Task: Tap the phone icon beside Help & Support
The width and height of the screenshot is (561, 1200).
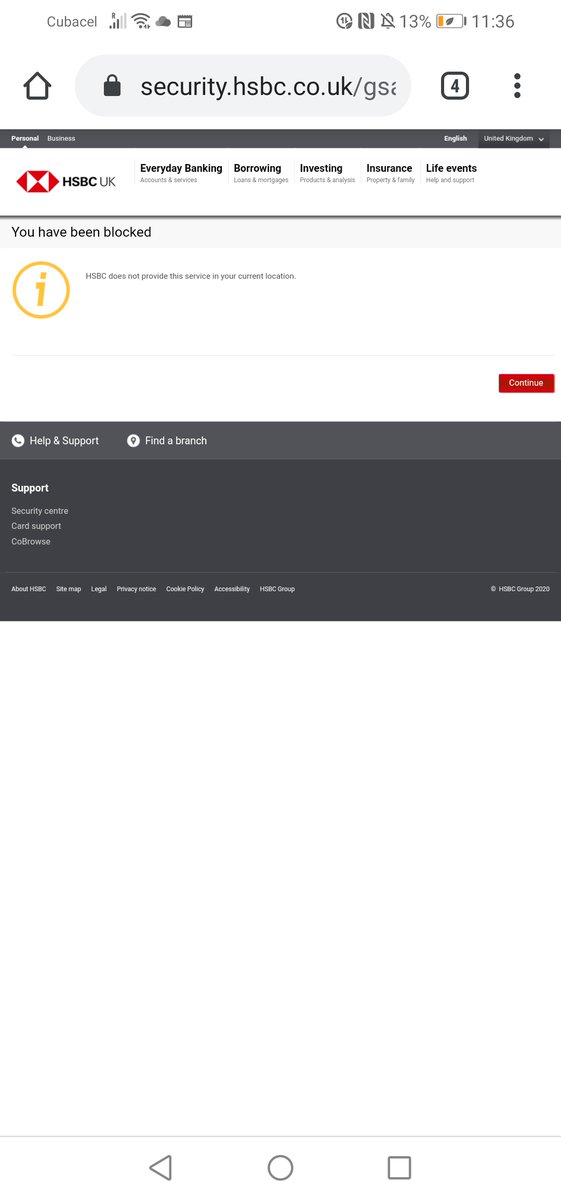Action: 18,441
